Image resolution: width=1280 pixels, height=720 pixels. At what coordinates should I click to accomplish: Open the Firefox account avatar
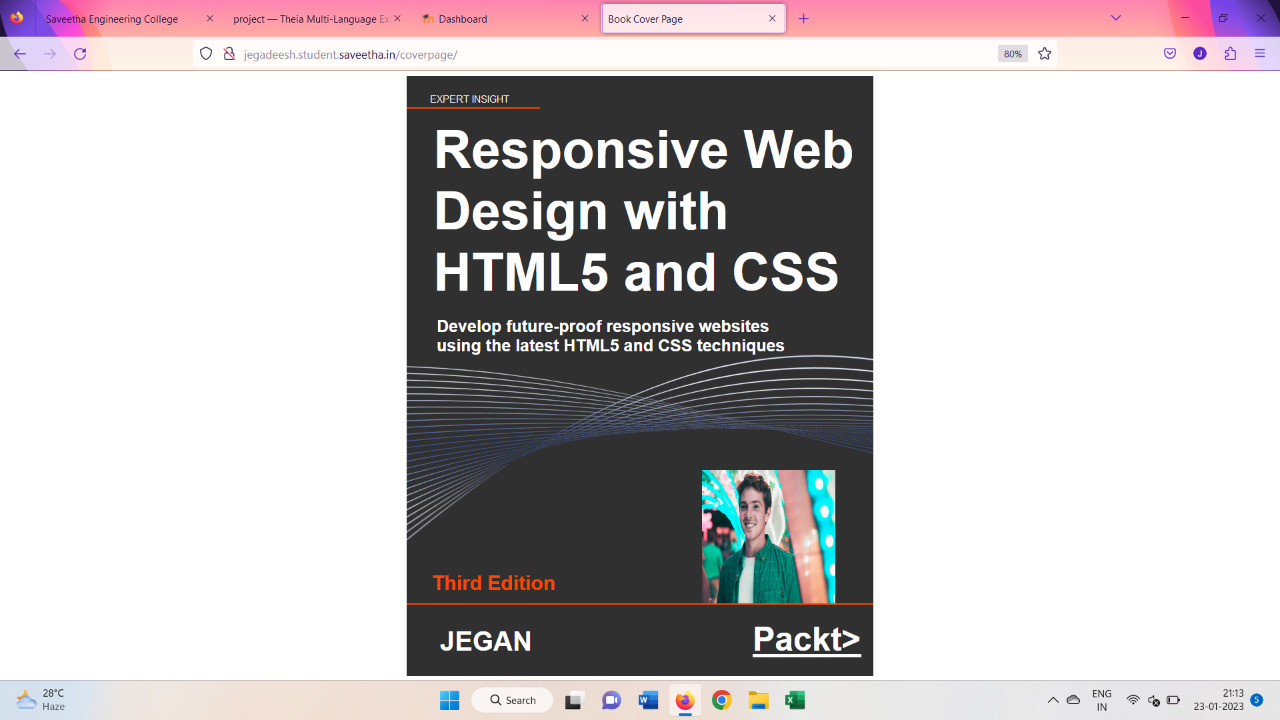tap(1200, 54)
